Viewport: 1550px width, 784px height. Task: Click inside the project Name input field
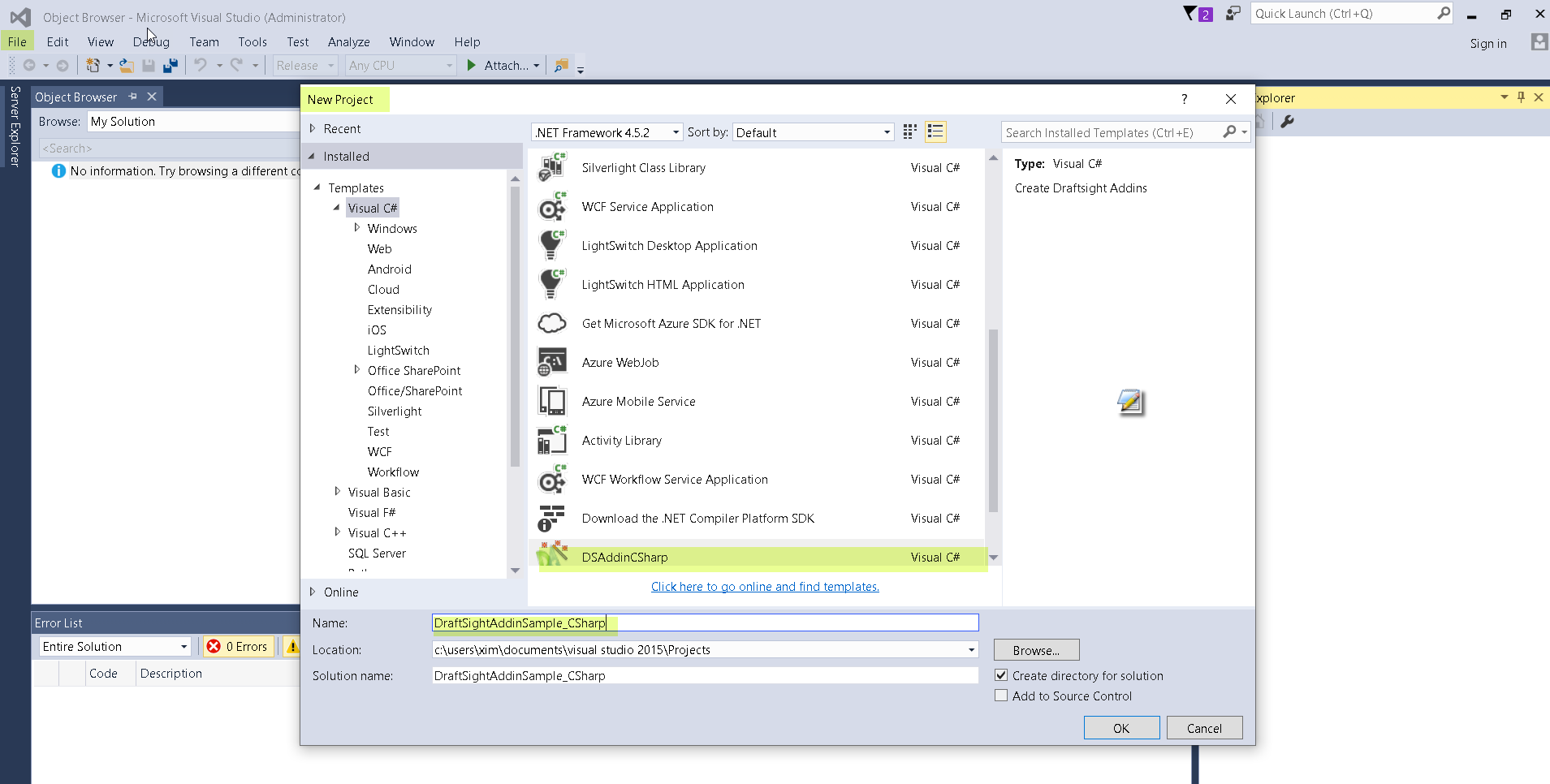pyautogui.click(x=704, y=622)
